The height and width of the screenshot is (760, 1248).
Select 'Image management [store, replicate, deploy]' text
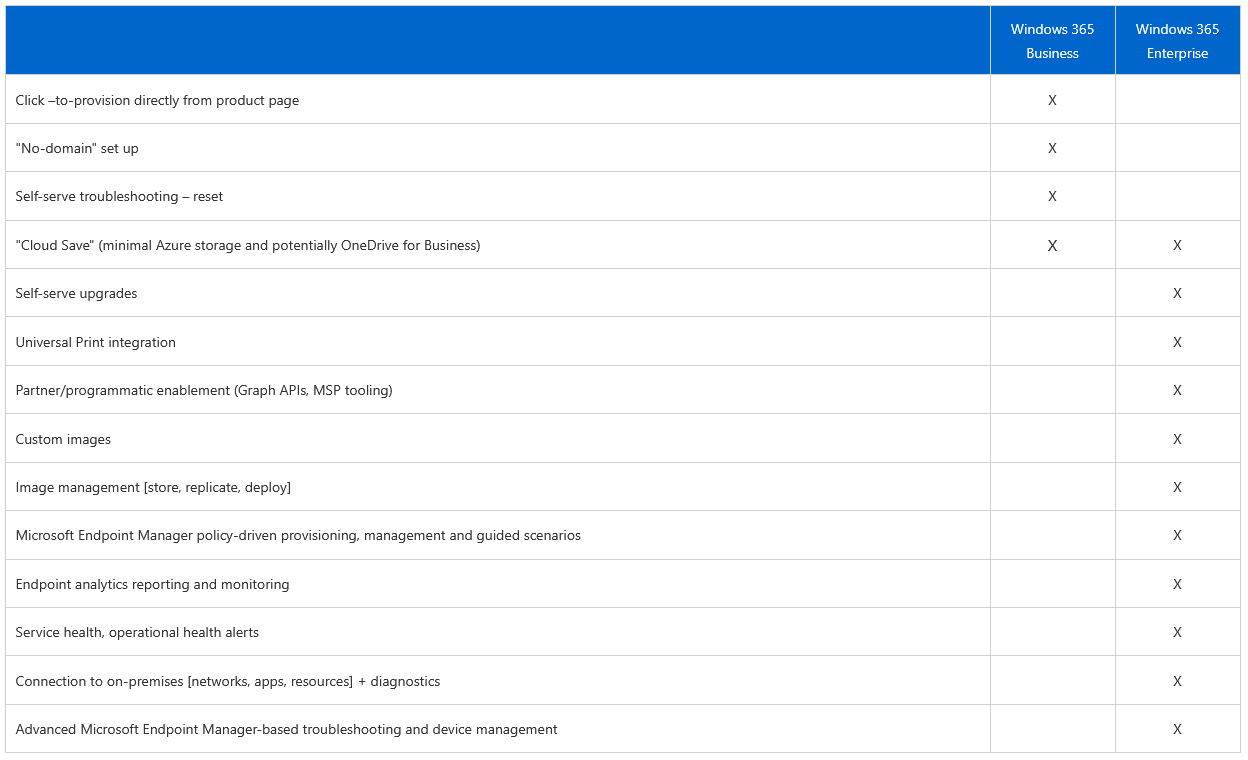coord(153,487)
